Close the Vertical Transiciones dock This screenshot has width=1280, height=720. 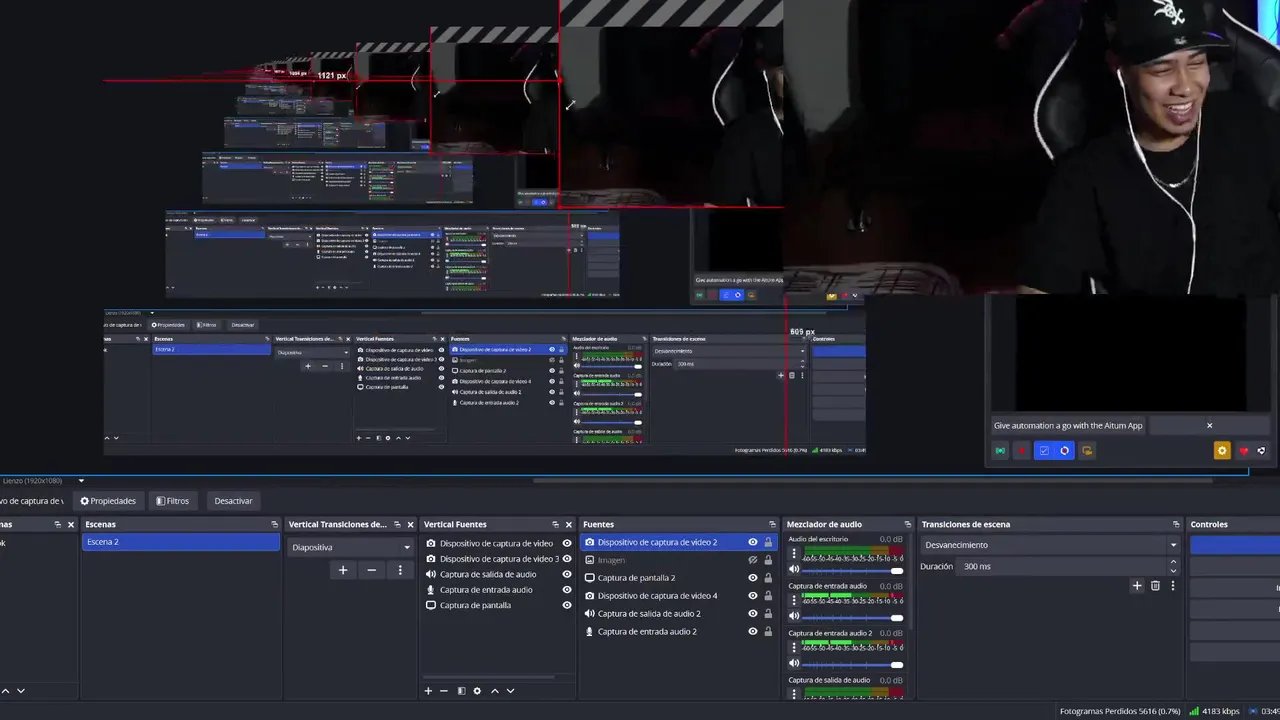(410, 524)
